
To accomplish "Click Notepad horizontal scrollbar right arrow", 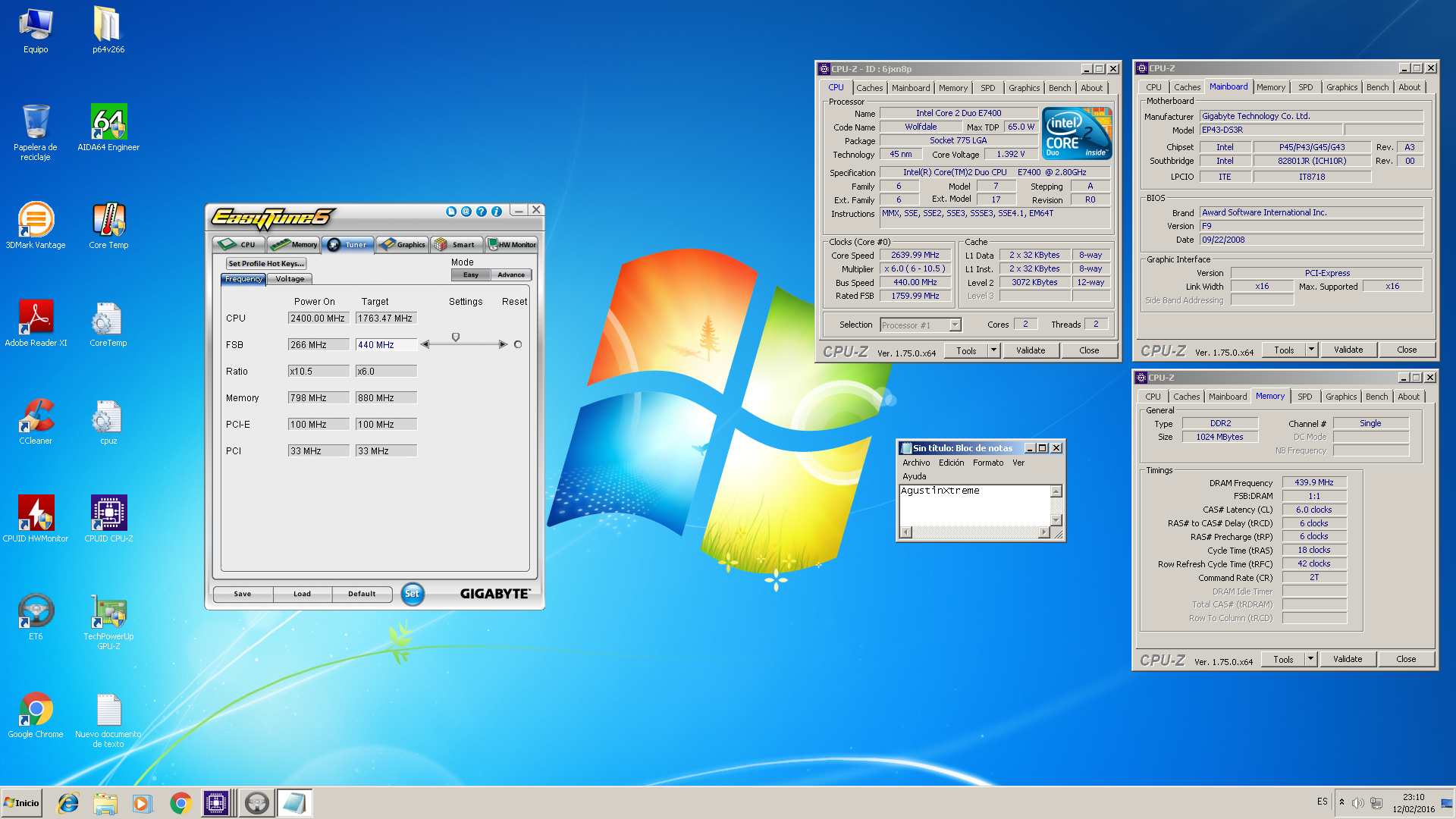I will coord(1044,532).
